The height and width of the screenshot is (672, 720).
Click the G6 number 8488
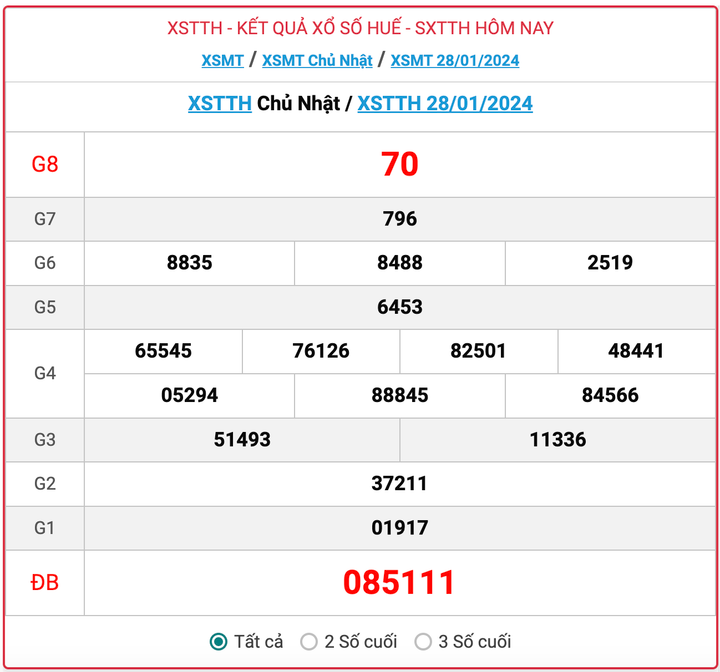399,263
